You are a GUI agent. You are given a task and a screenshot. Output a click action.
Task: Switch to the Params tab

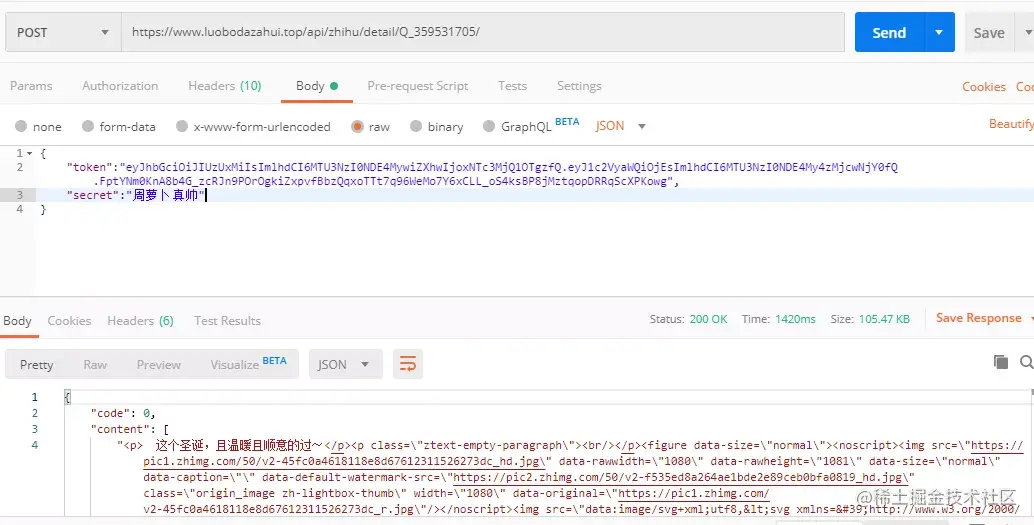tap(31, 86)
